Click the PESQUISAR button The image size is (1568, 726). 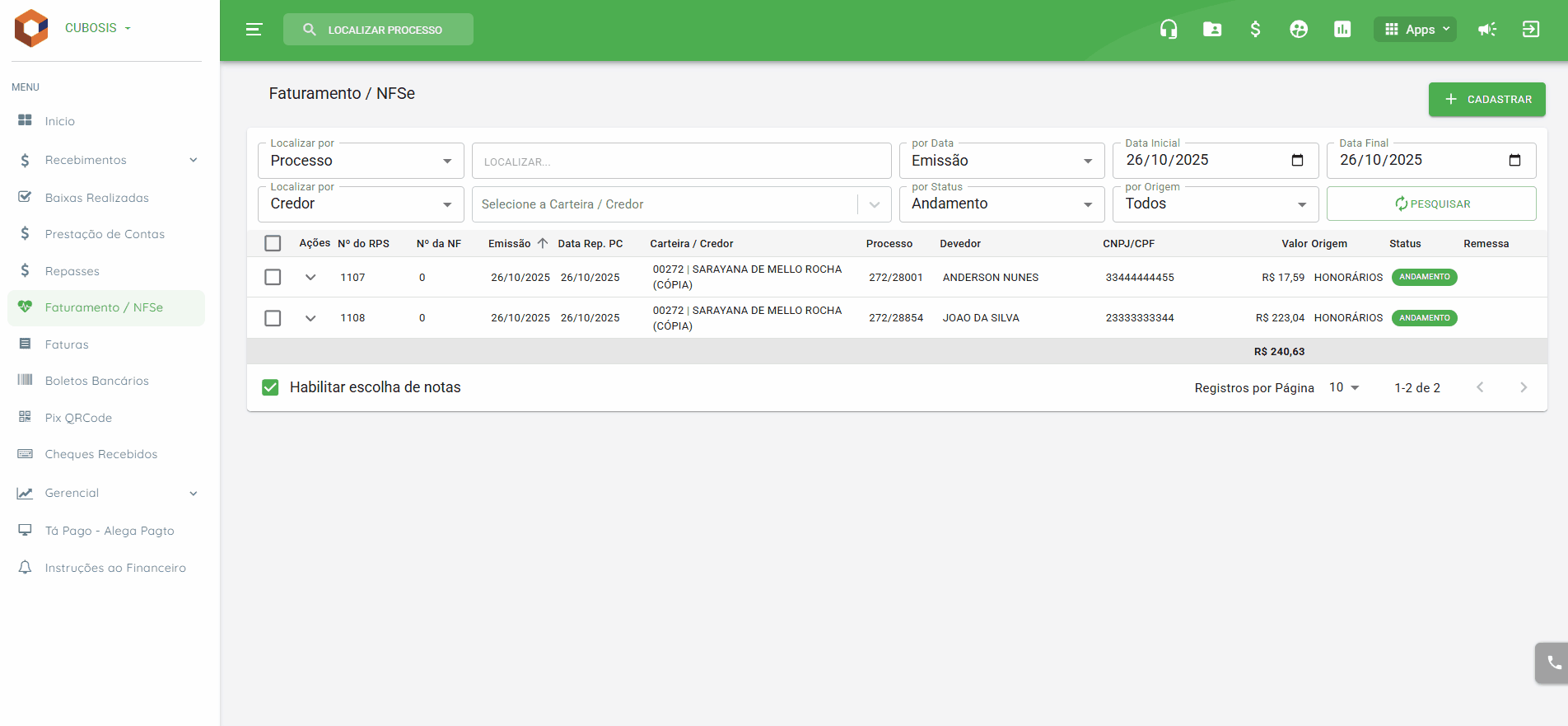pyautogui.click(x=1431, y=204)
